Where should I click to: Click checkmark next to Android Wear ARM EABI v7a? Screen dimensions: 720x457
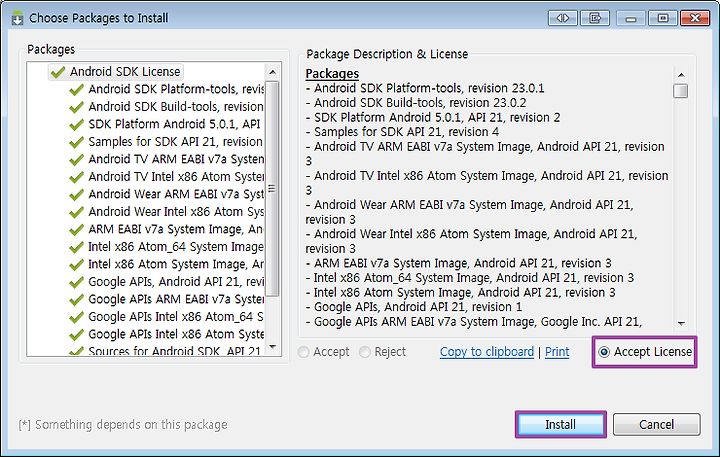click(76, 194)
